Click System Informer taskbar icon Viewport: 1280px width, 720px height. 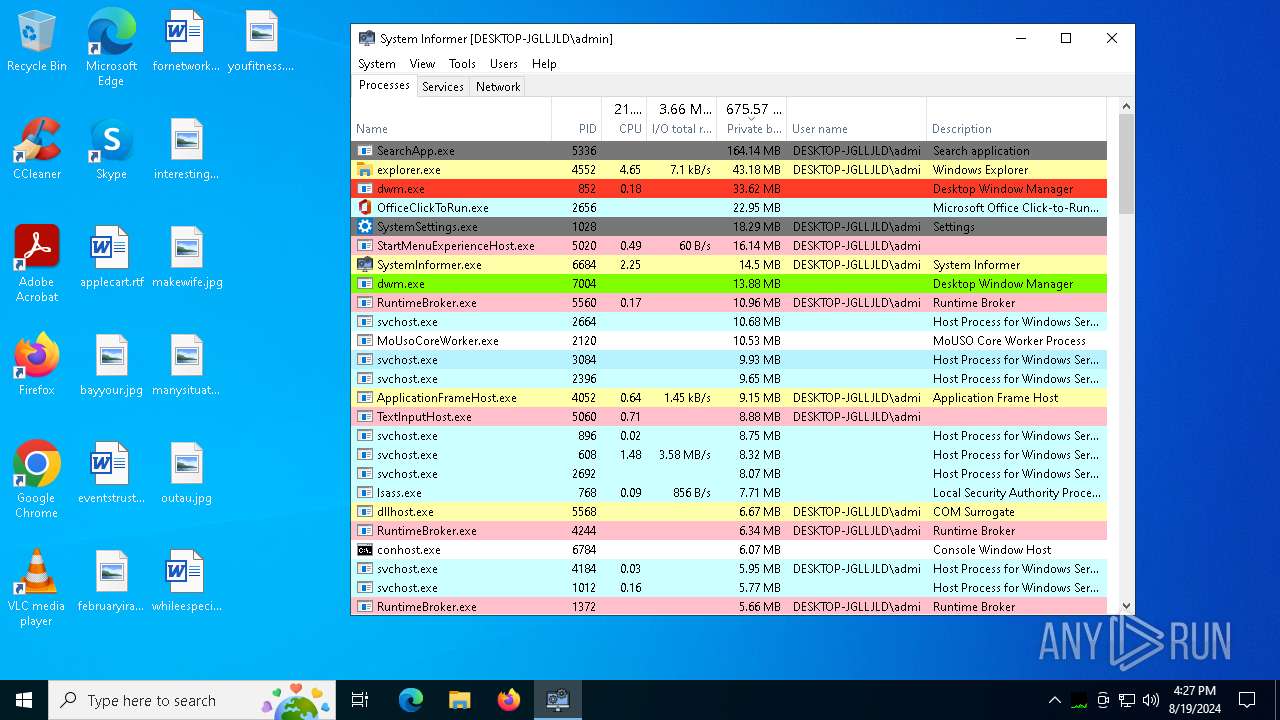coord(557,700)
